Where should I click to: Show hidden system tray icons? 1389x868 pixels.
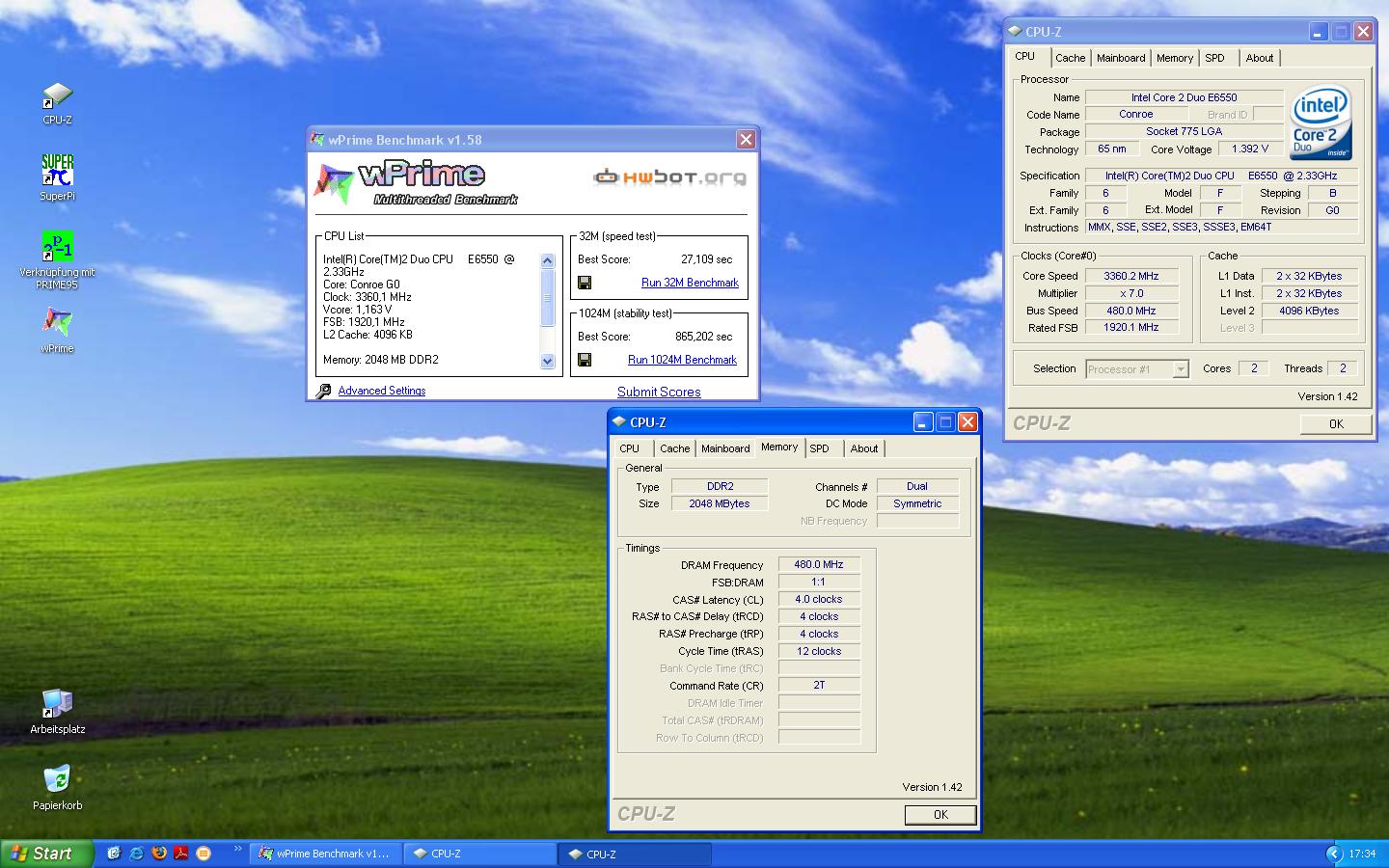coord(1334,854)
